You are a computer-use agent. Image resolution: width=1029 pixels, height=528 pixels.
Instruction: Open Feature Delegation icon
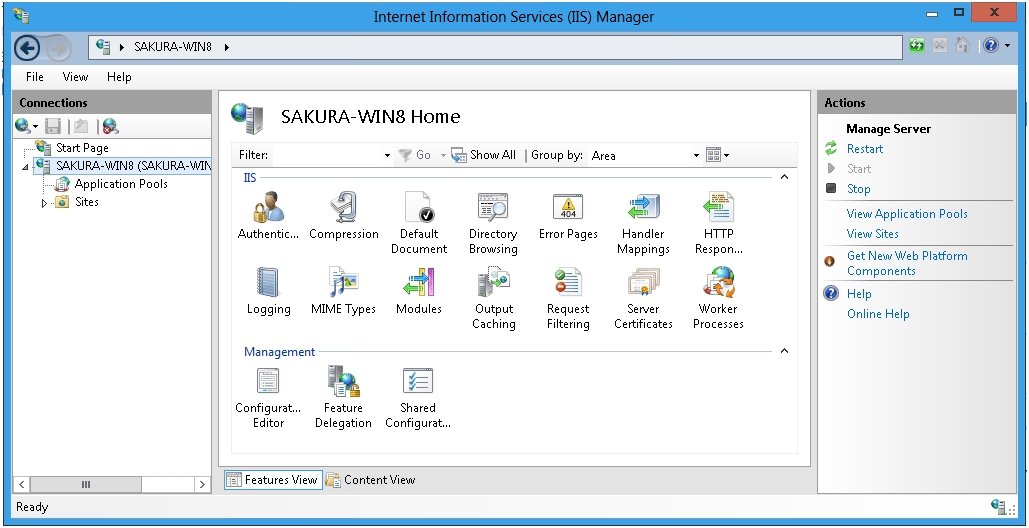click(344, 398)
